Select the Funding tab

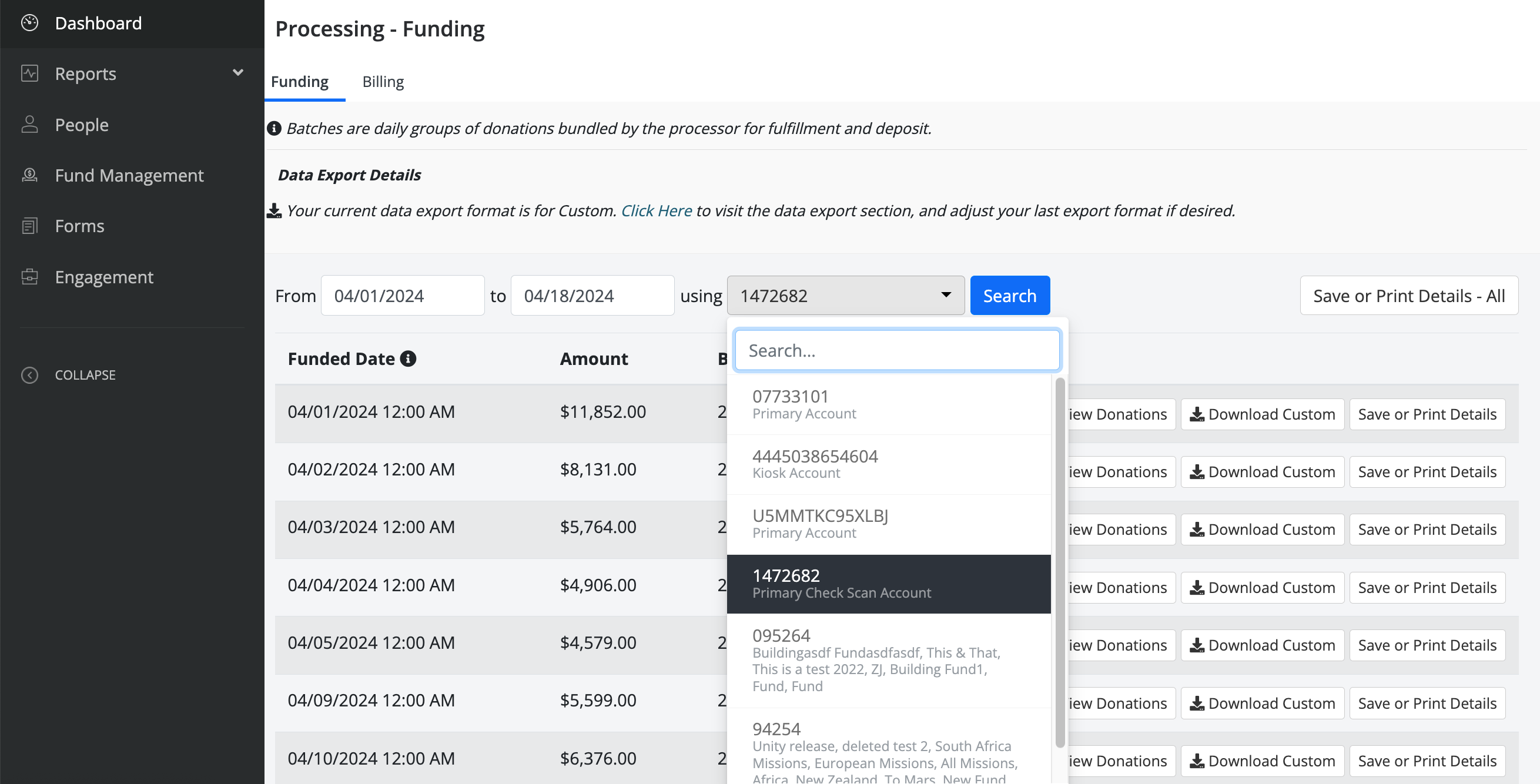point(299,81)
